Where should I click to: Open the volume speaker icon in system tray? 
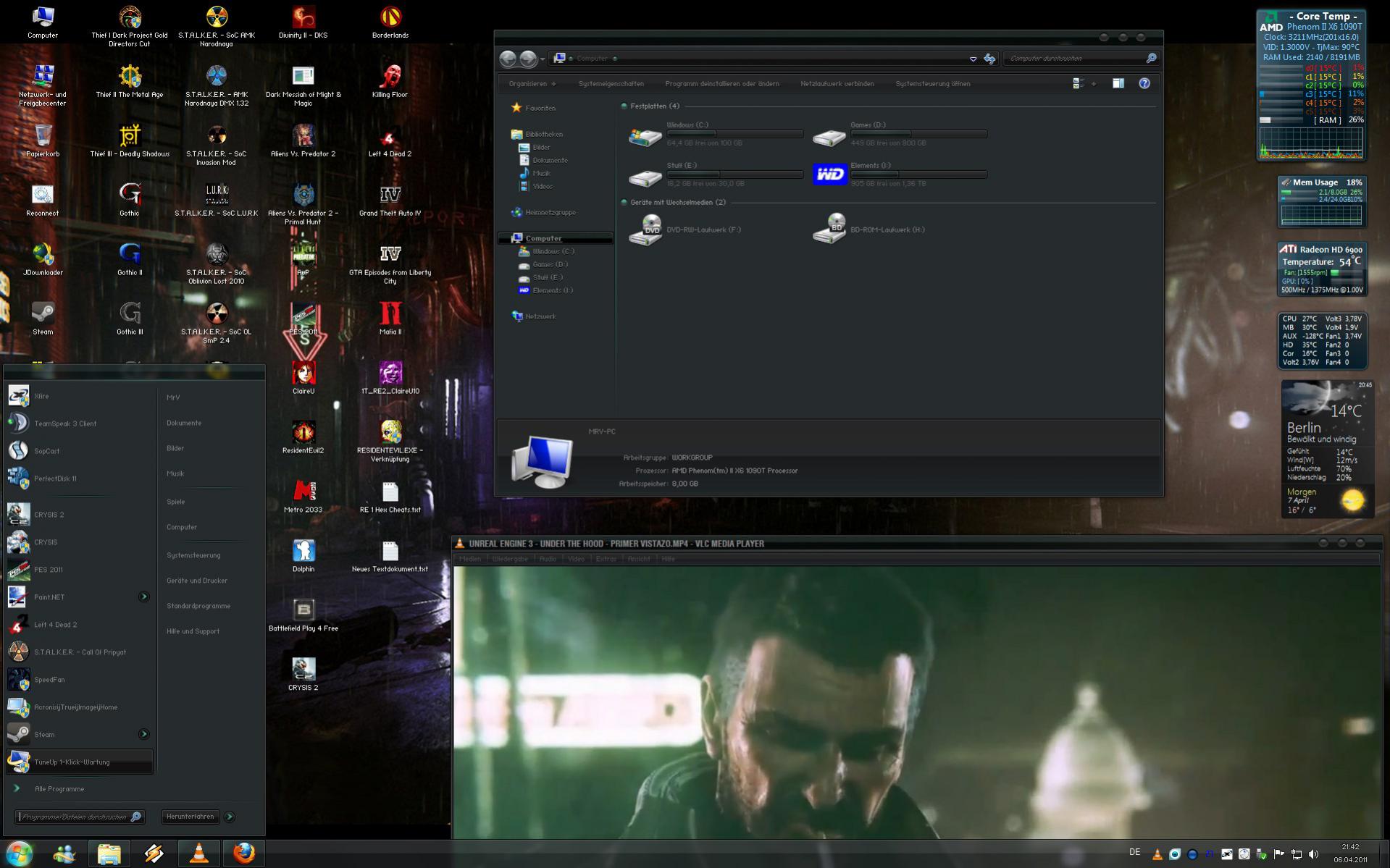pyautogui.click(x=1313, y=854)
